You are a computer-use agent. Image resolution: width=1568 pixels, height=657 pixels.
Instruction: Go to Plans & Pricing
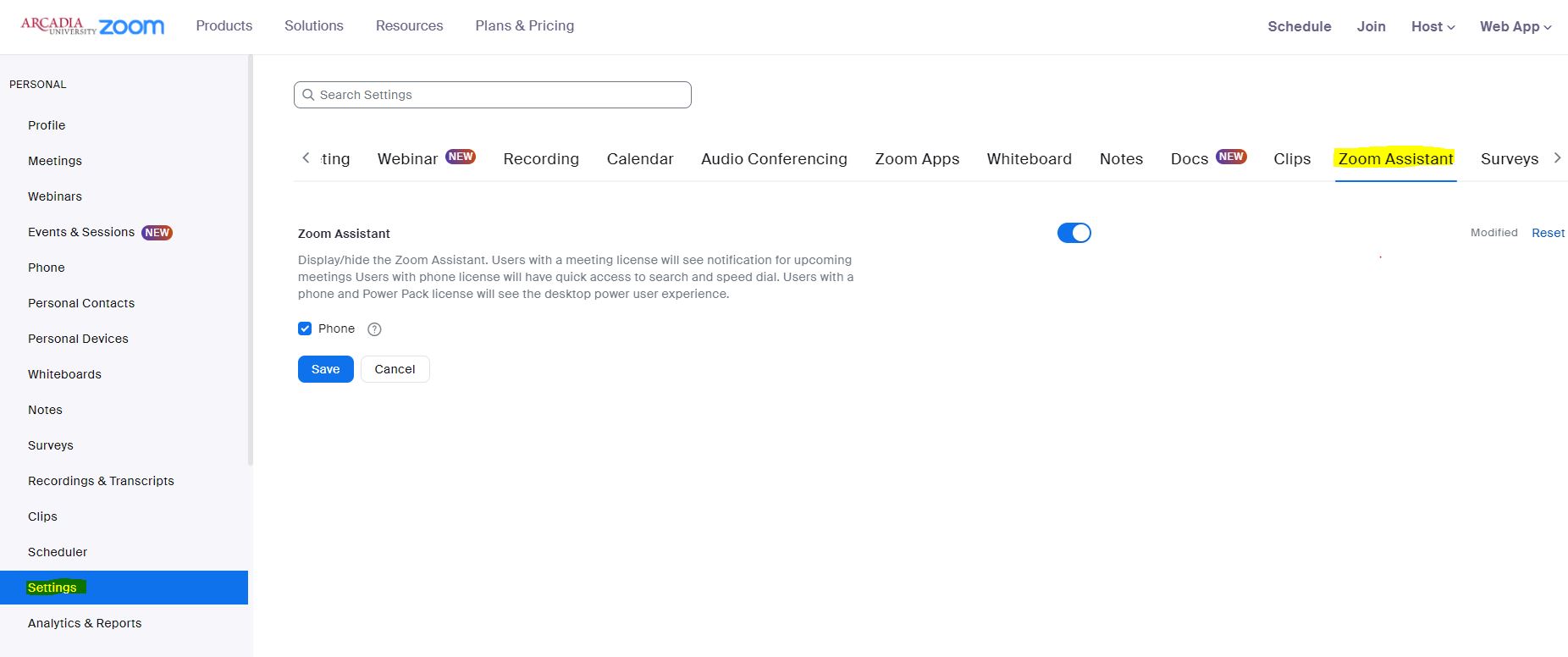(525, 25)
